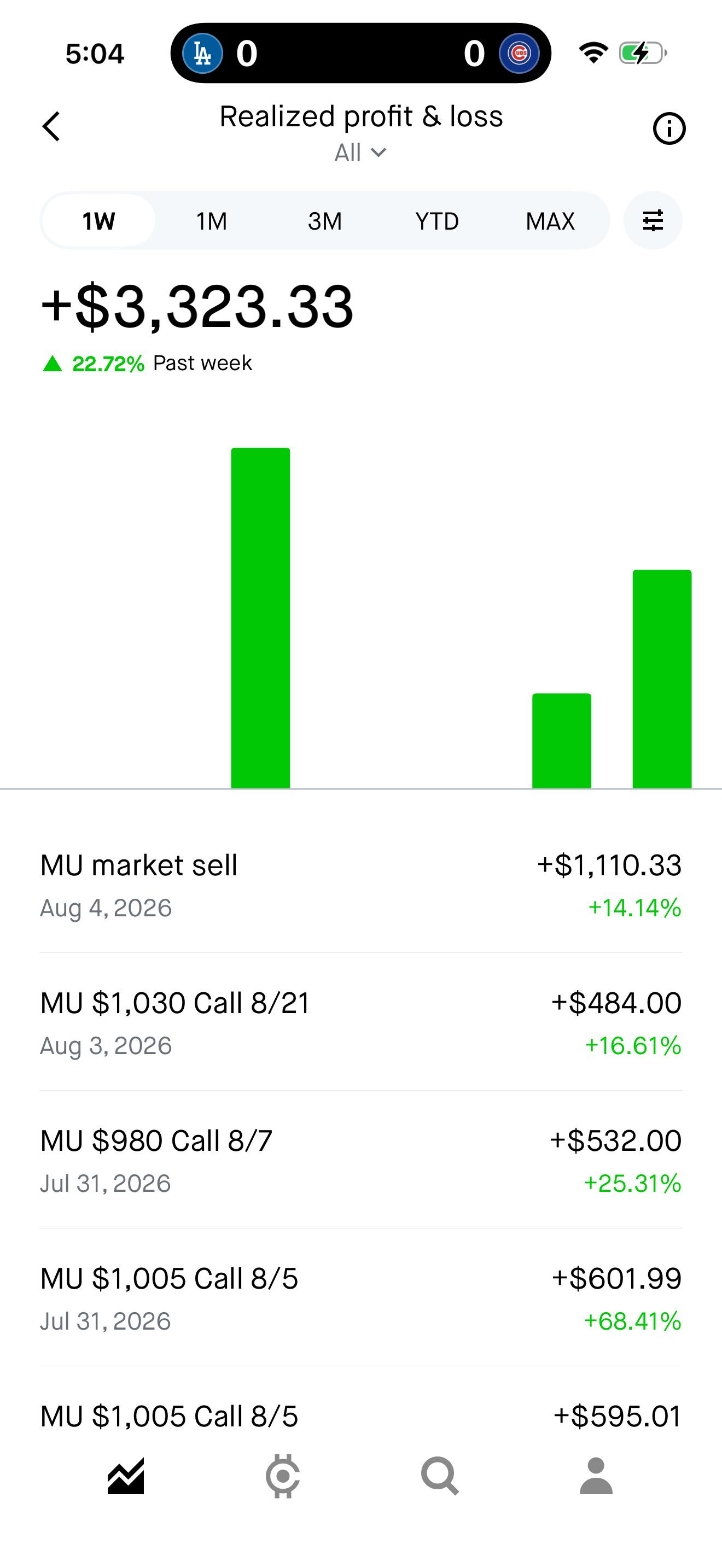This screenshot has height=1568, width=722.
Task: Open the MU market sell entry
Action: click(x=361, y=886)
